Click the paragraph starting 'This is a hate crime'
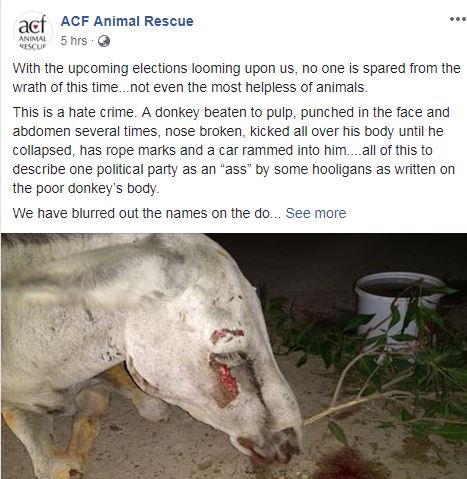This screenshot has width=467, height=479. pos(234,150)
